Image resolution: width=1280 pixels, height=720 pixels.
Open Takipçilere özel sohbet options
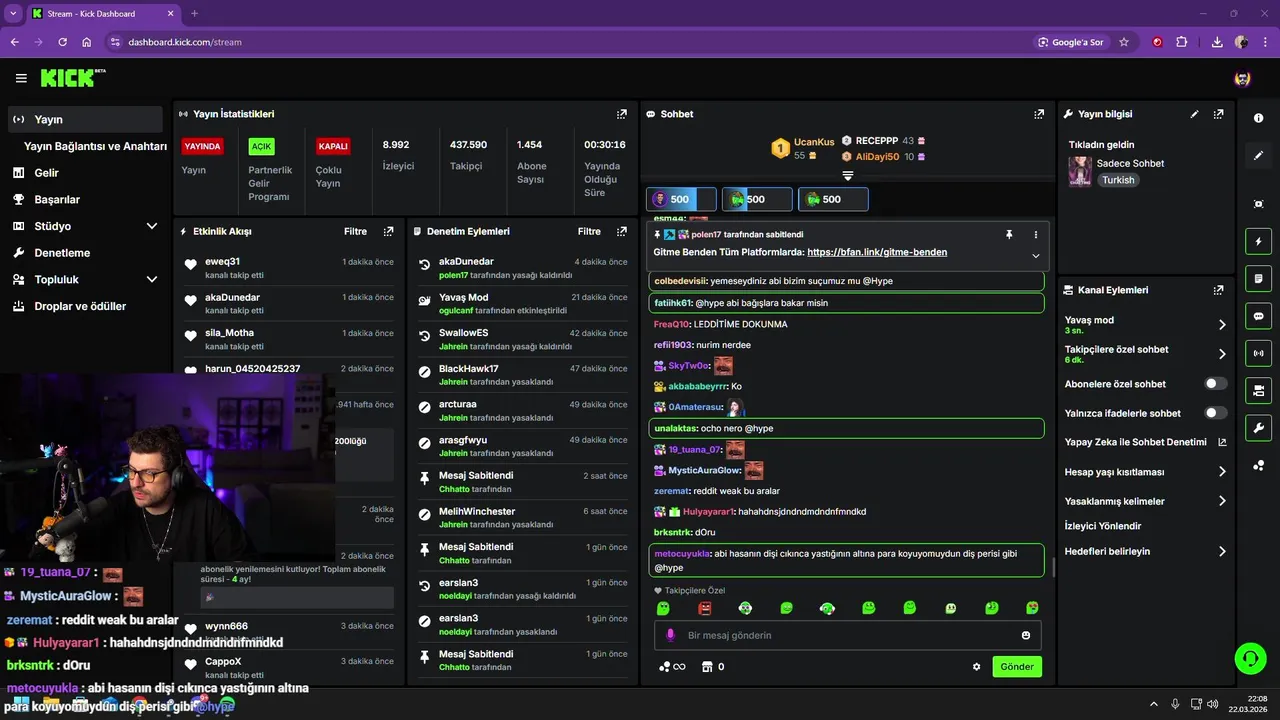point(1145,354)
